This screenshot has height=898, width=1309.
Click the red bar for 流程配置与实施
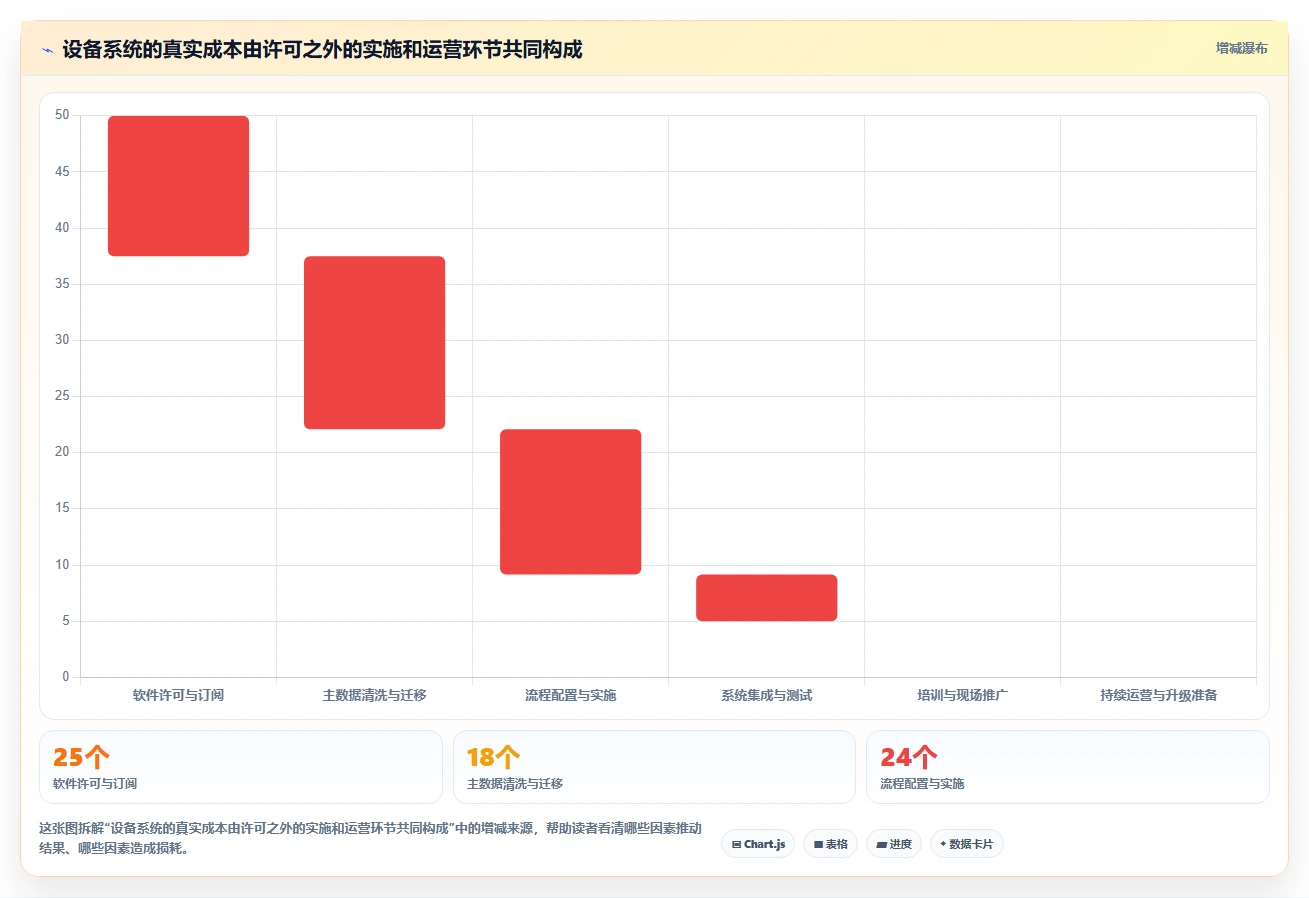pyautogui.click(x=570, y=502)
